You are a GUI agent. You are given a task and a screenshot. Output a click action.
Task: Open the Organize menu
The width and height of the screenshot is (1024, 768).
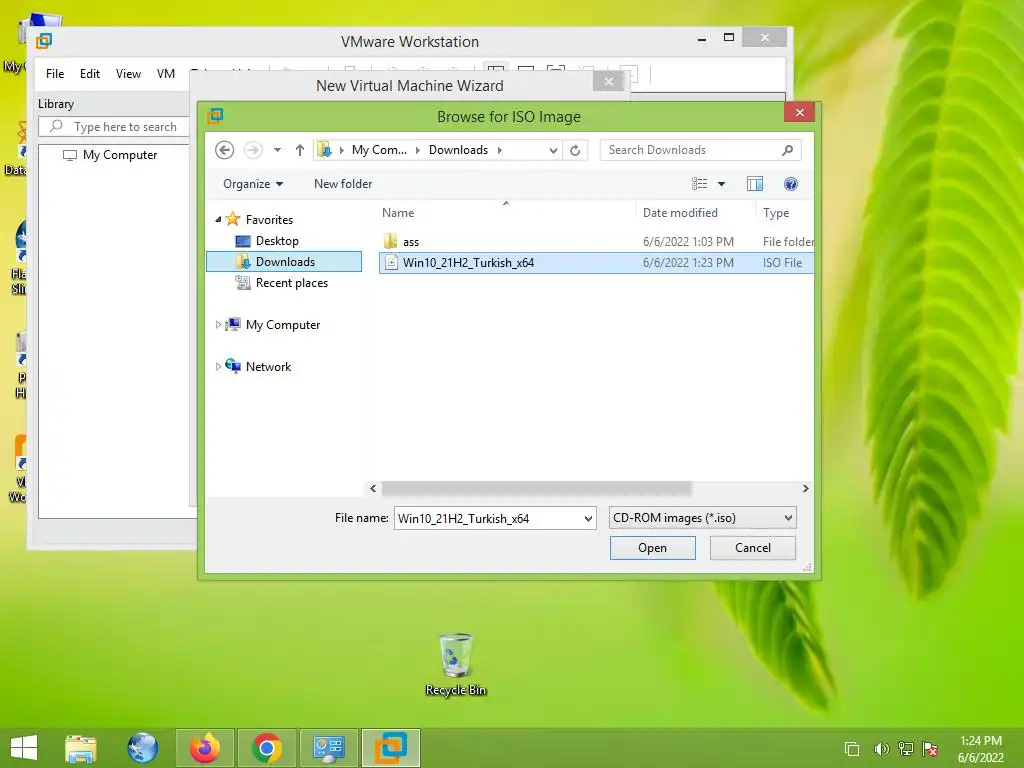click(253, 184)
